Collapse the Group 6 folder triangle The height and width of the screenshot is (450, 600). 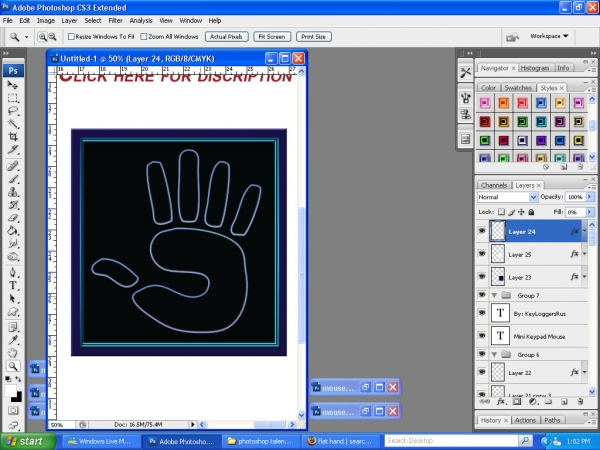[494, 355]
